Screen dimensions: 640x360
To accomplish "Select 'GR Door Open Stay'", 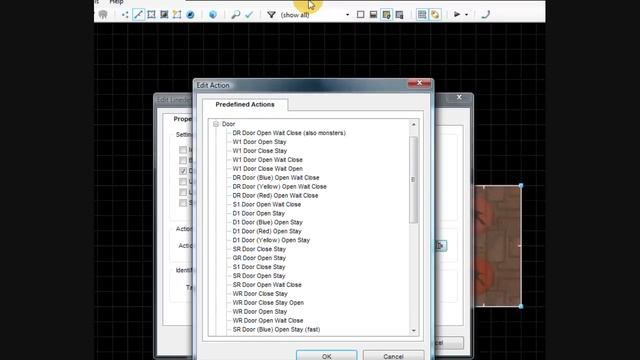I will pyautogui.click(x=259, y=258).
